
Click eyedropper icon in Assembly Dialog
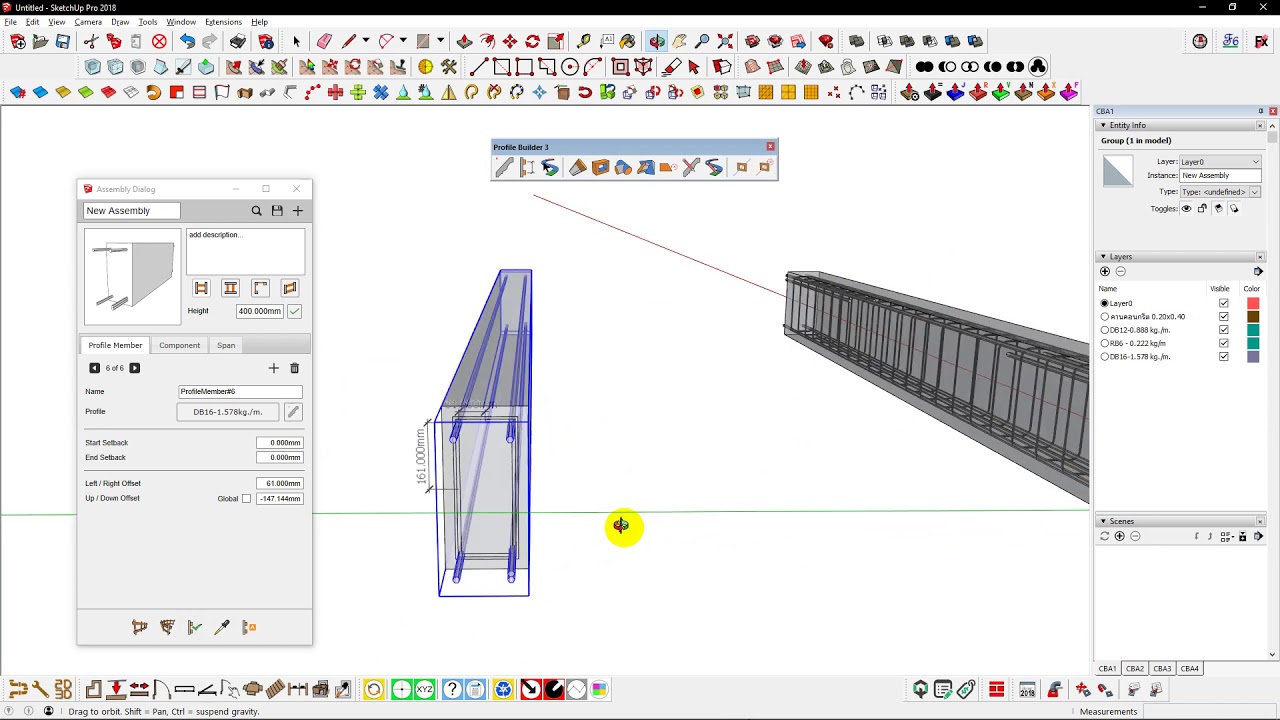point(222,627)
